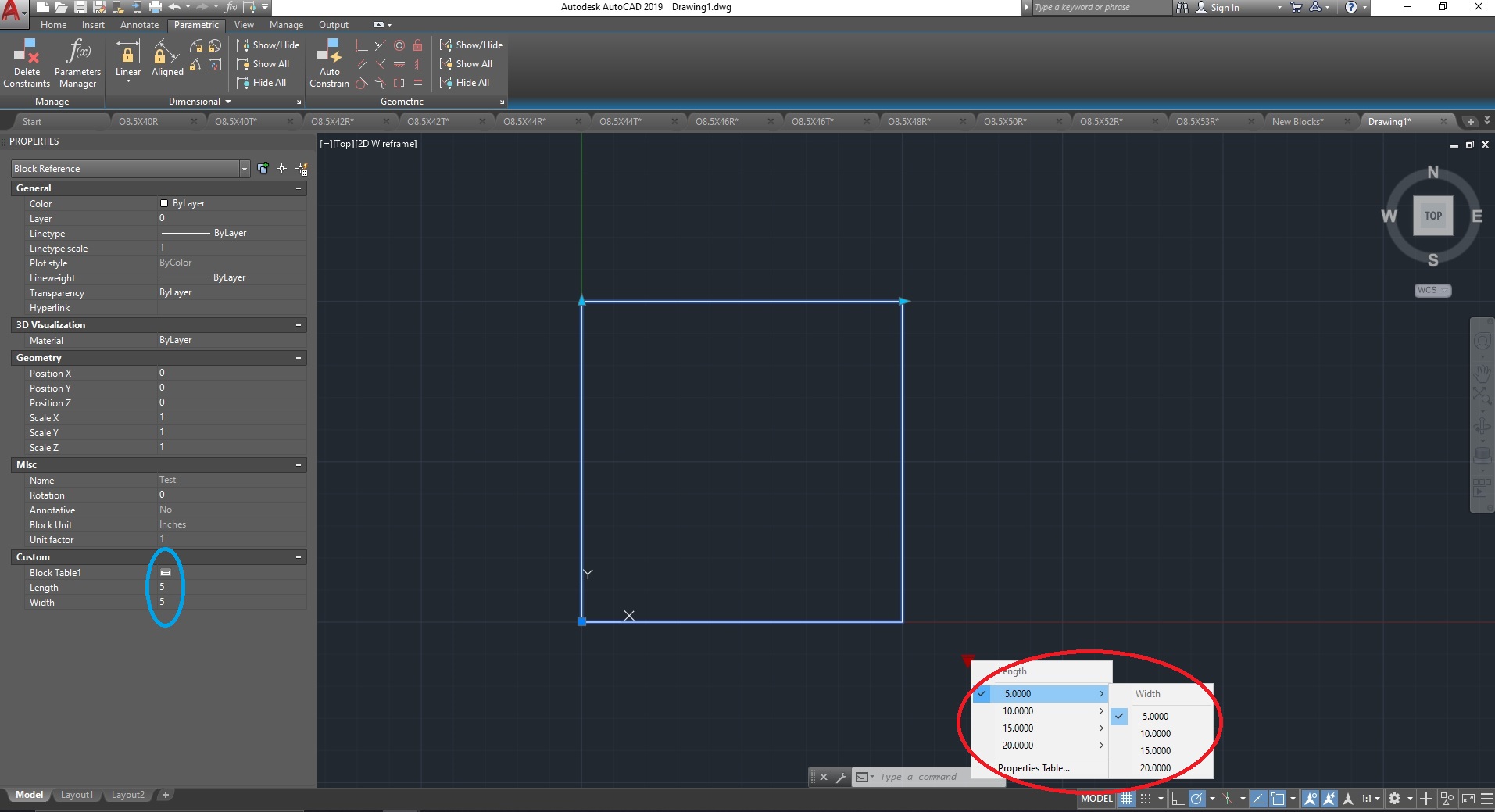Select the Linear dimensional constraint tool
The width and height of the screenshot is (1495, 812).
(x=127, y=55)
